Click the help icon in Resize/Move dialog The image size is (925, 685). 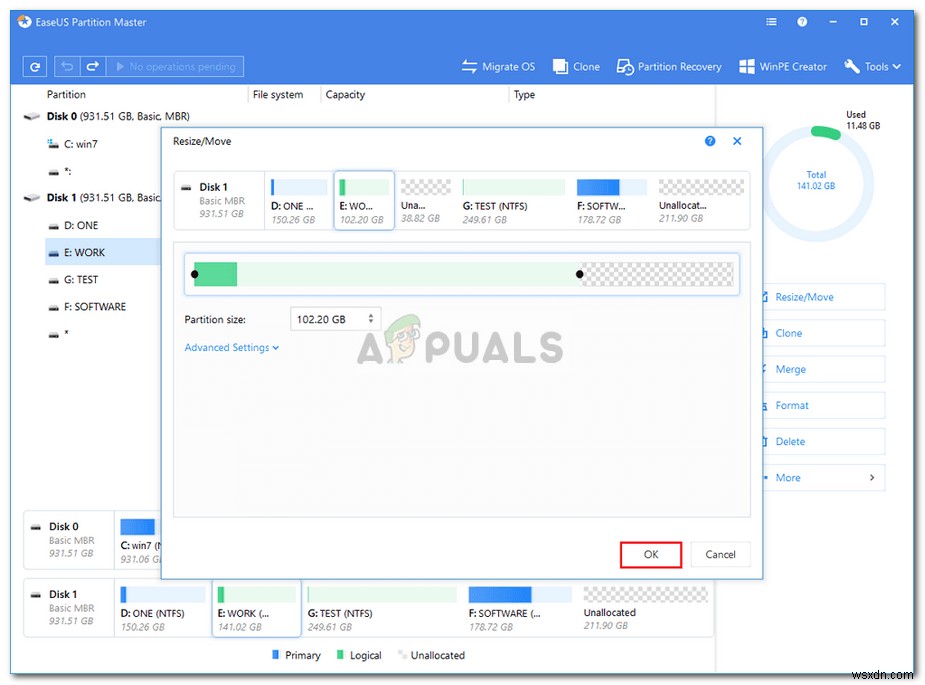pyautogui.click(x=710, y=141)
